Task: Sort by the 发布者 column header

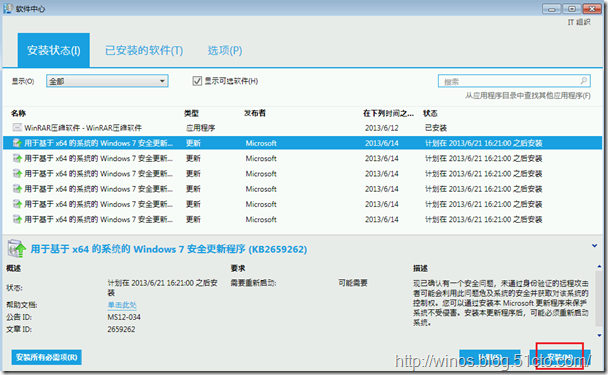Action: point(255,113)
